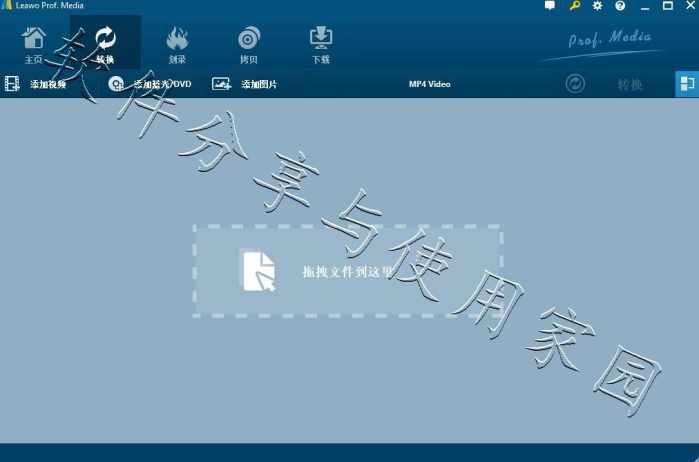
Task: Click the file document icon in drop zone
Action: click(259, 271)
